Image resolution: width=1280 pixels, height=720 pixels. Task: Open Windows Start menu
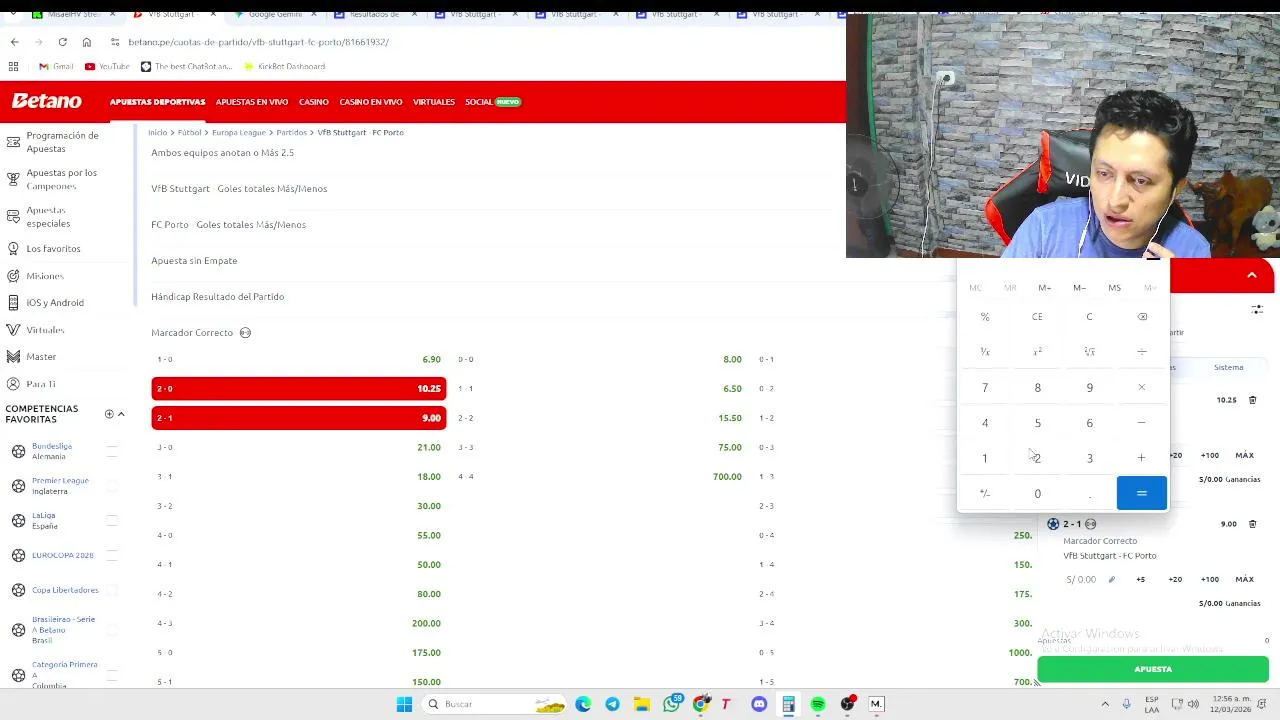(x=404, y=704)
